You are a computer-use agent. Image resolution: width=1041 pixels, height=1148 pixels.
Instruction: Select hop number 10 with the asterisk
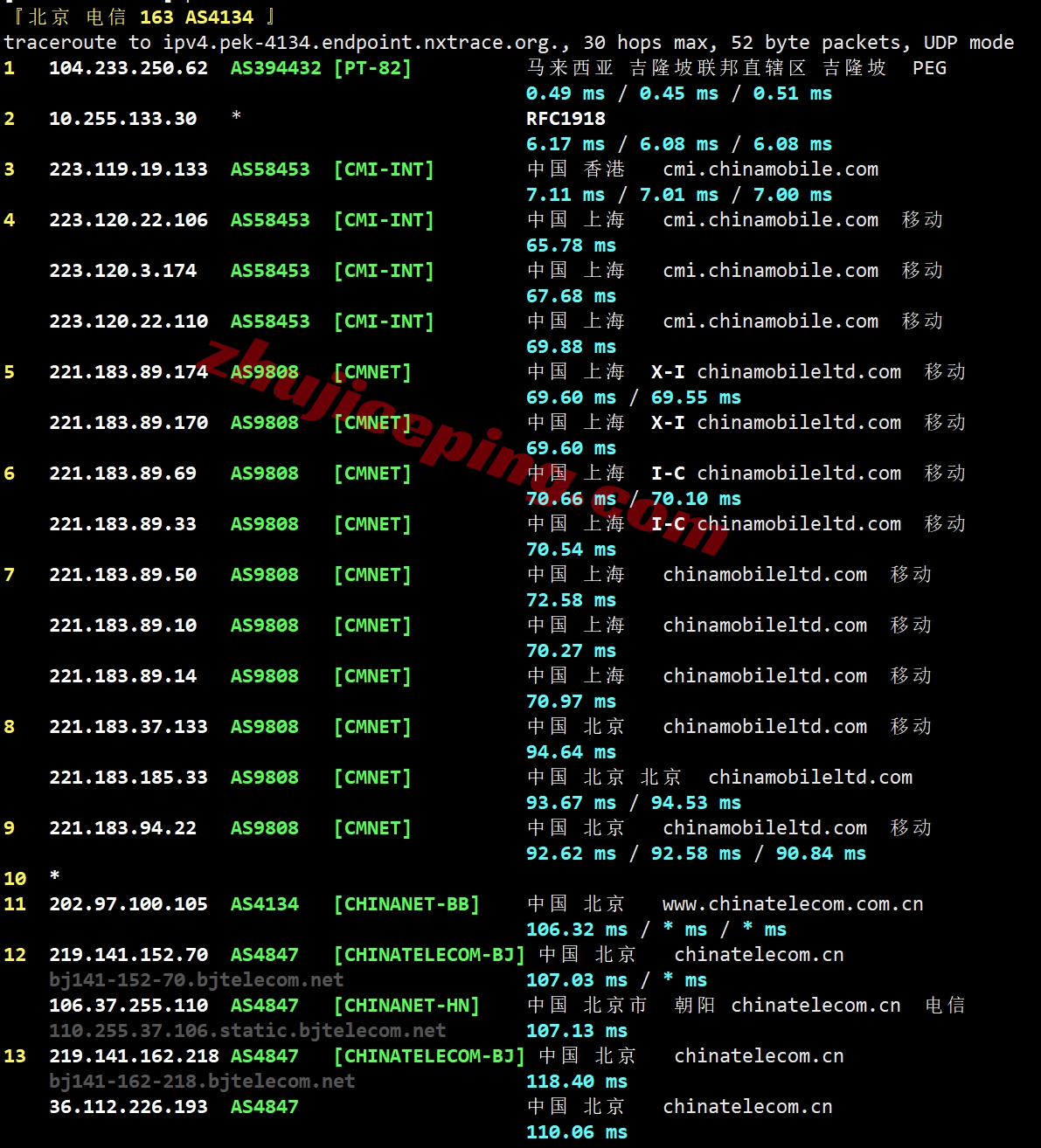point(31,878)
